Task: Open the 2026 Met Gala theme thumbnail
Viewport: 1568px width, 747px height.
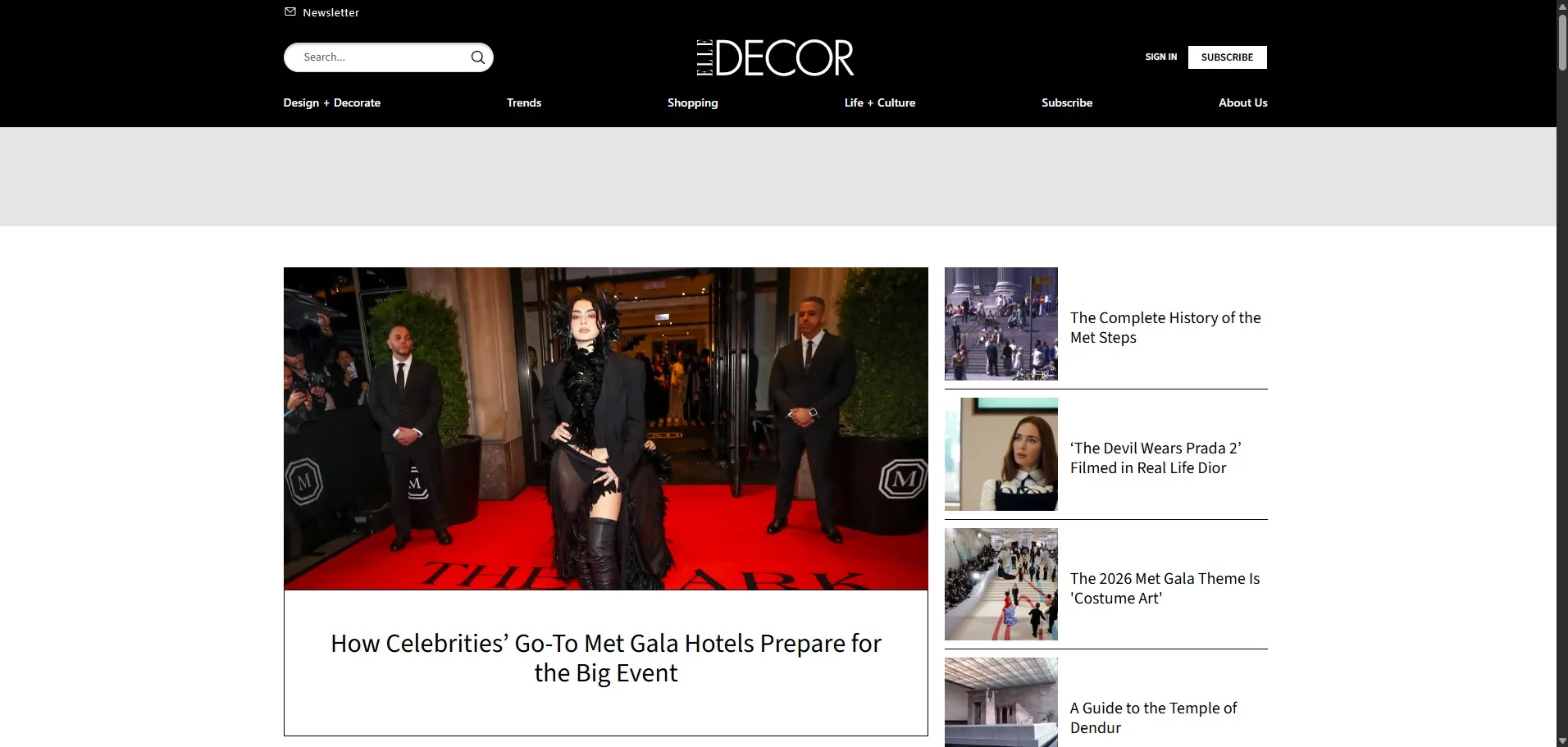Action: [x=1001, y=584]
